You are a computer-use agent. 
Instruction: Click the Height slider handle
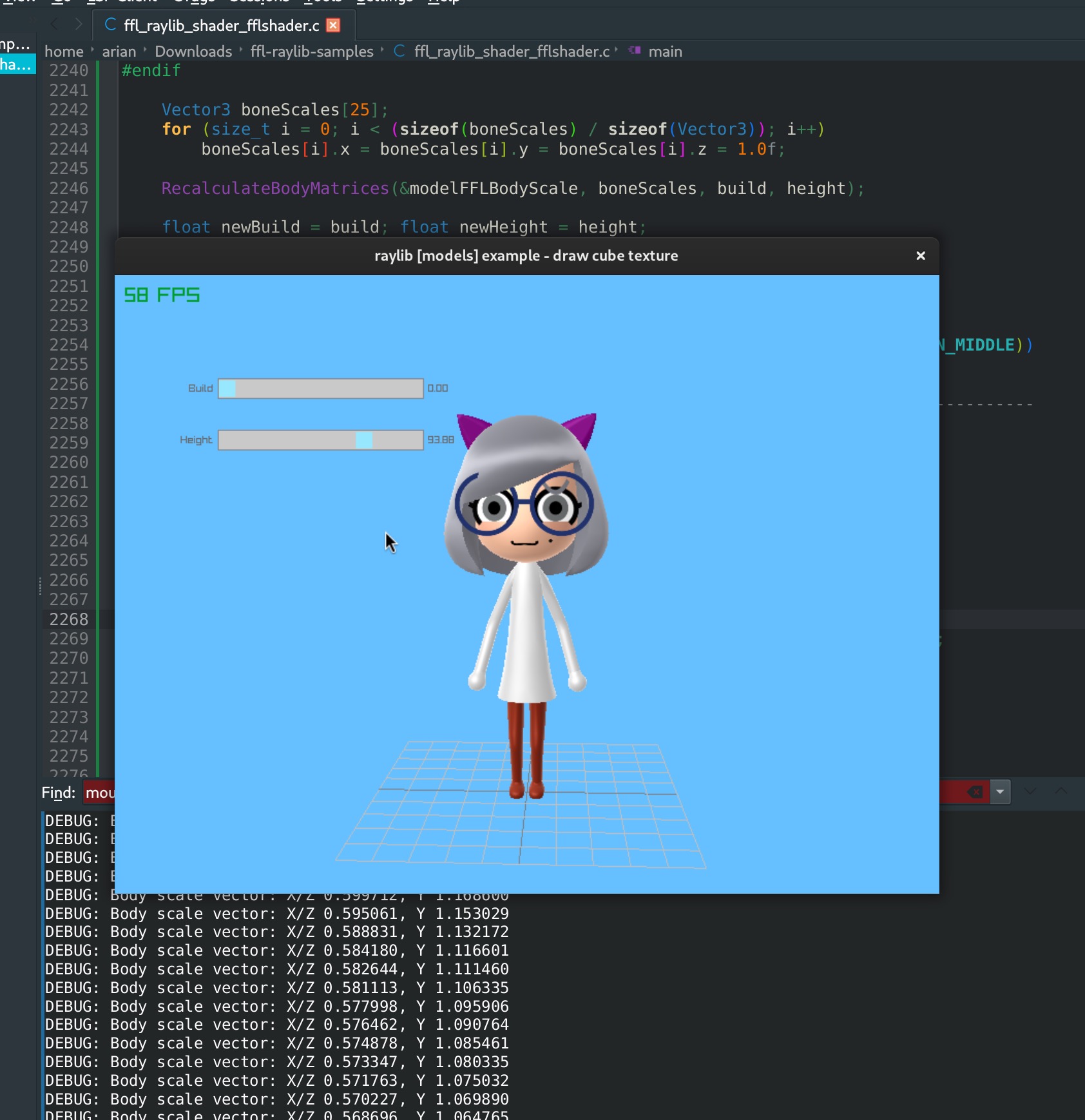click(x=364, y=440)
